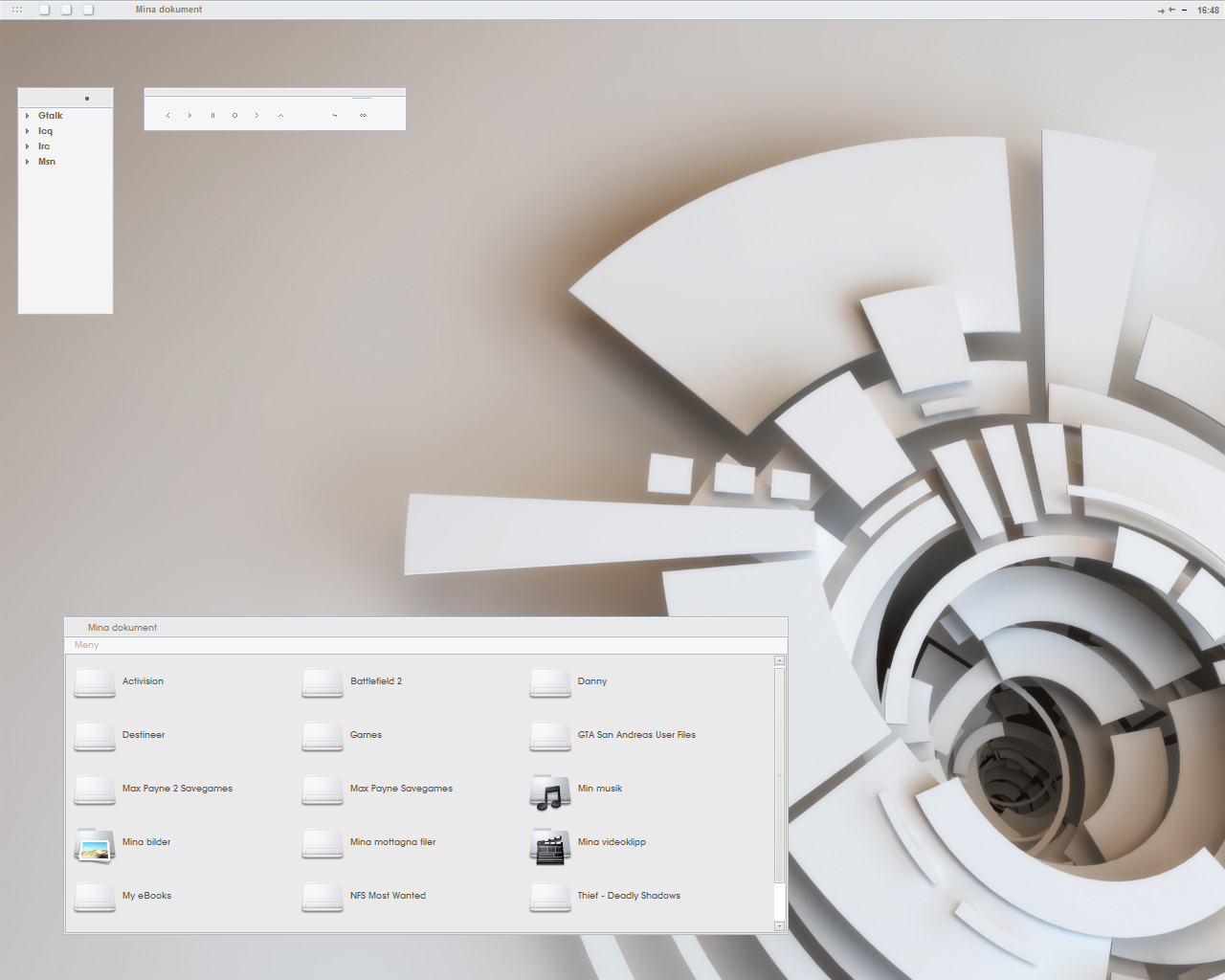Stop playback with the circle button
Viewport: 1225px width, 980px height.
tap(234, 116)
